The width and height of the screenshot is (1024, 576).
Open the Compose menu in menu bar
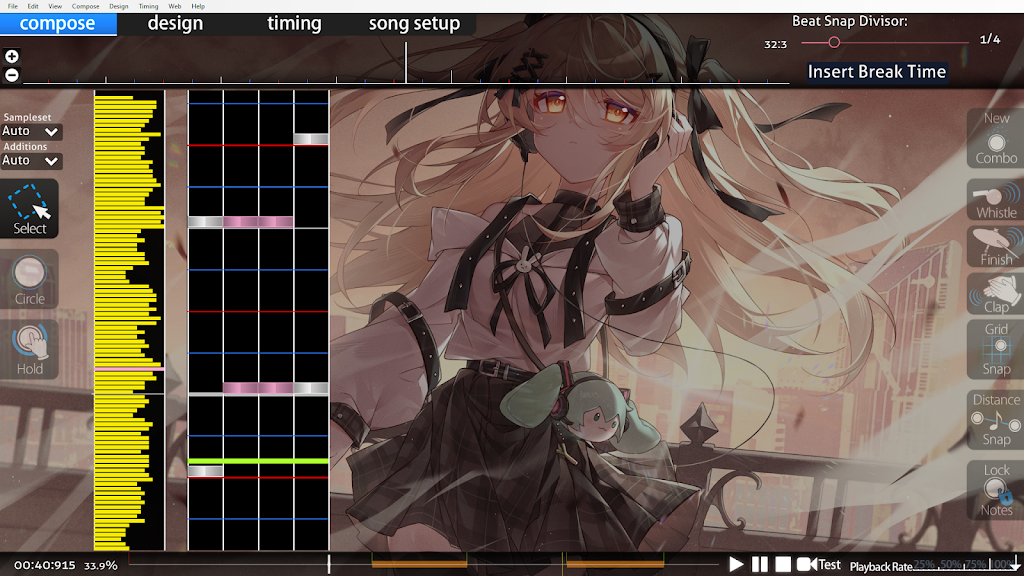pos(86,6)
